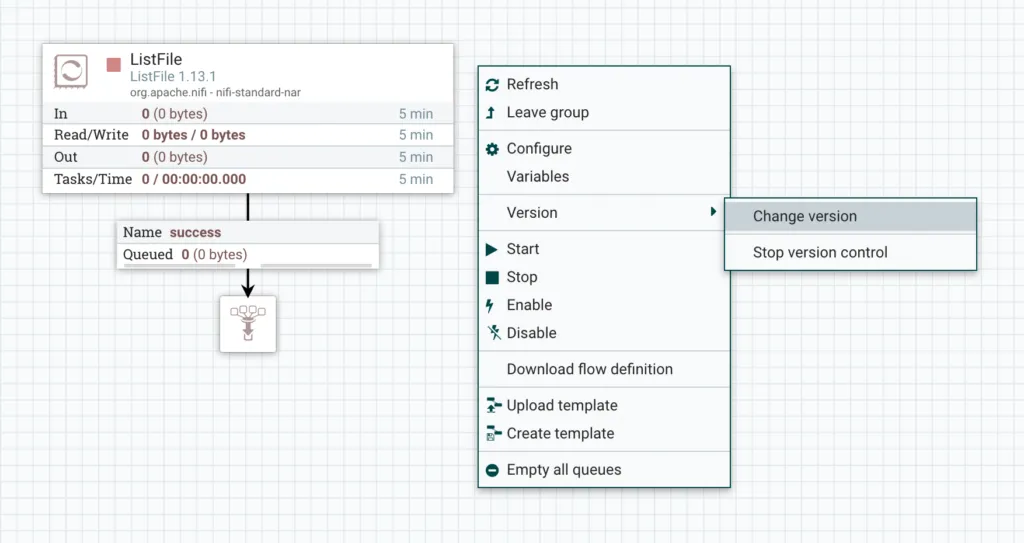The image size is (1024, 543).
Task: Choose Stop version control option
Action: 819,252
